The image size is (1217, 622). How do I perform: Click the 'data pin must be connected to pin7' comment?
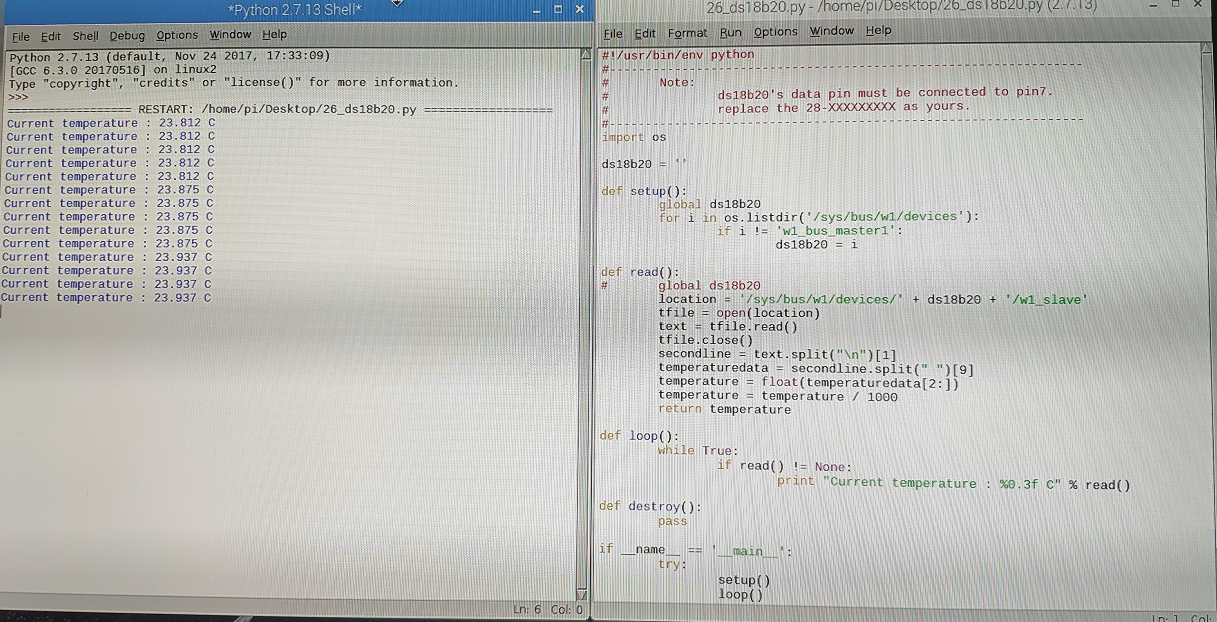click(884, 92)
